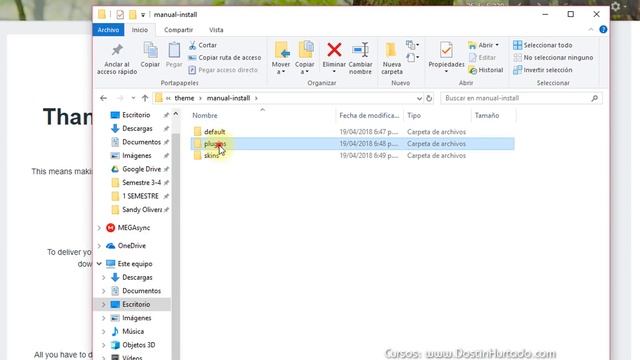Click Invertir selección
The width and height of the screenshot is (640, 360).
(x=543, y=70)
